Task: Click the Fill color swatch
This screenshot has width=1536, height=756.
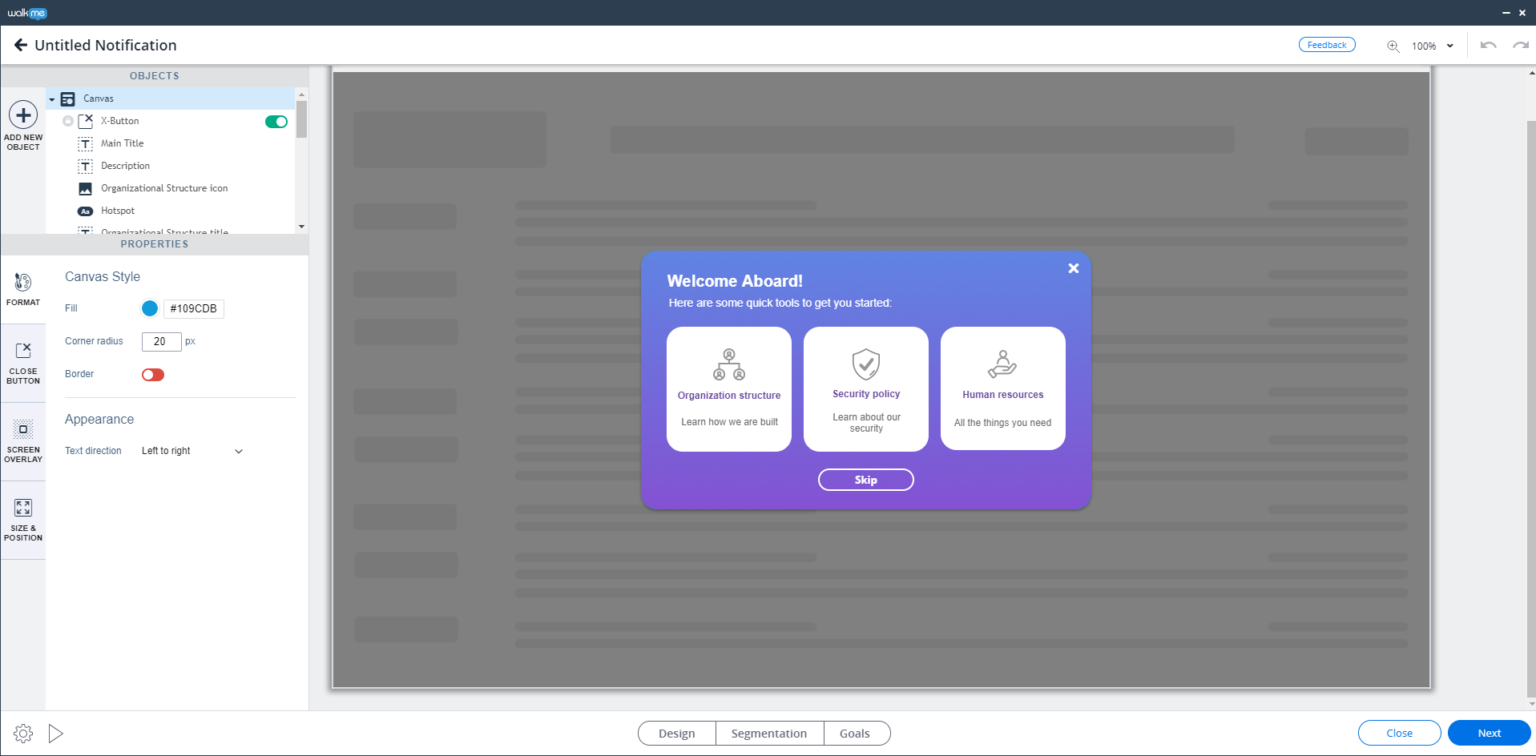Action: tap(149, 308)
